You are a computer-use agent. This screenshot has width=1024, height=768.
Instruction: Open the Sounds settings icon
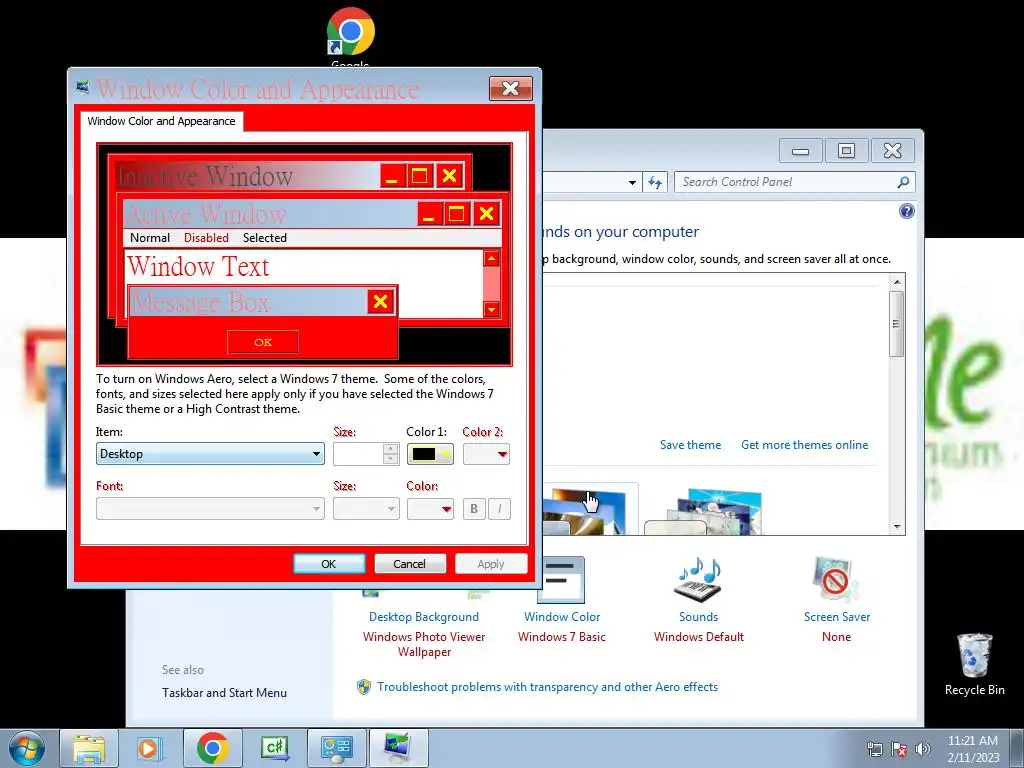[698, 581]
